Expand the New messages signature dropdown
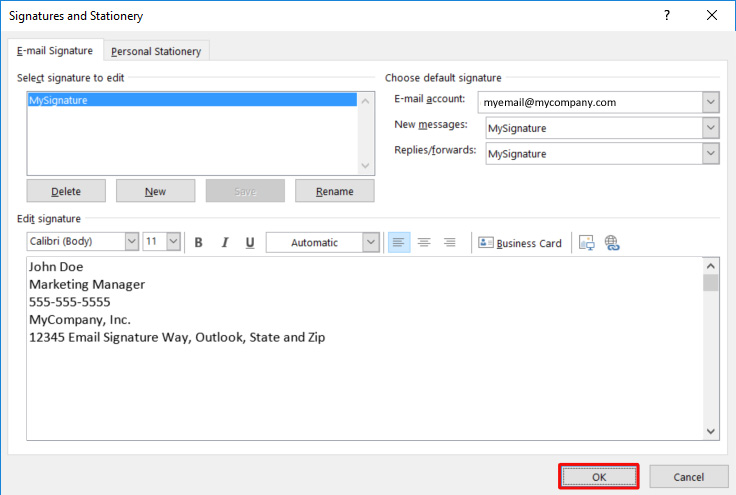 tap(710, 128)
